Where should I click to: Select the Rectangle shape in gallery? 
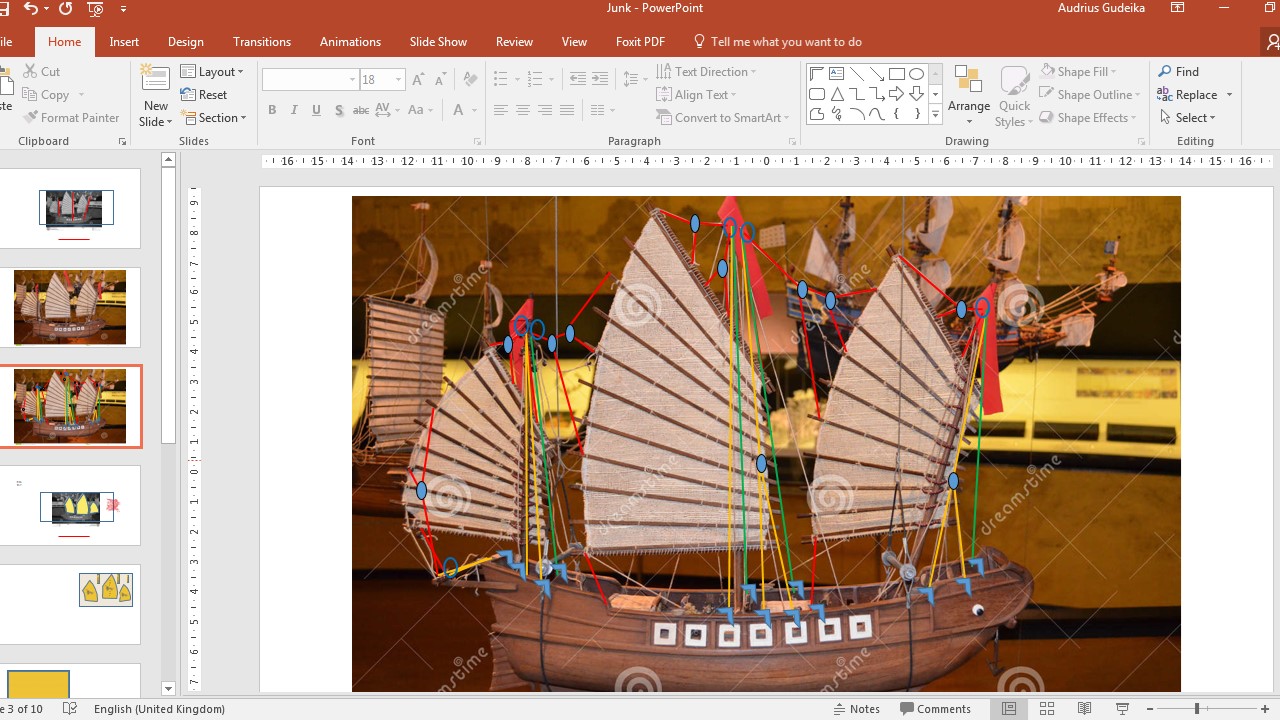click(896, 74)
